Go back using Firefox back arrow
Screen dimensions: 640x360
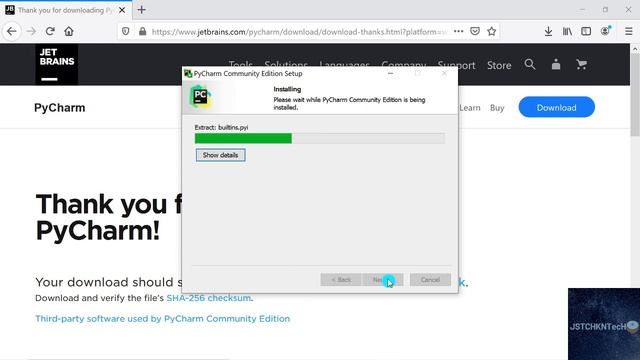[12, 31]
